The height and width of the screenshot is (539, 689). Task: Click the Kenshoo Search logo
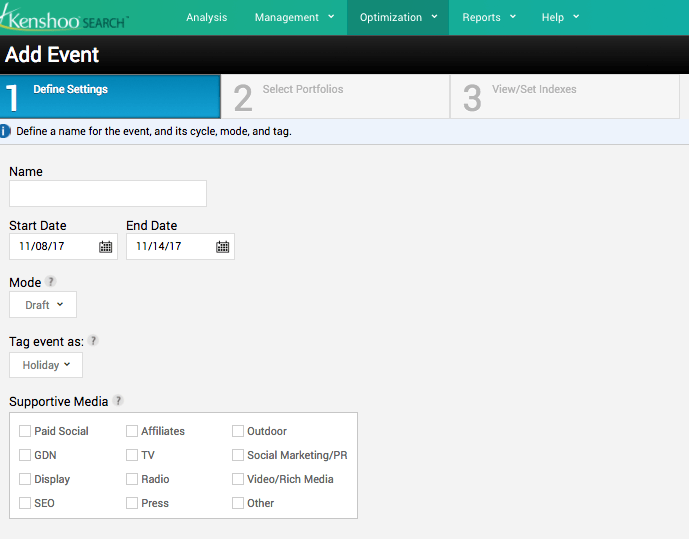[65, 18]
